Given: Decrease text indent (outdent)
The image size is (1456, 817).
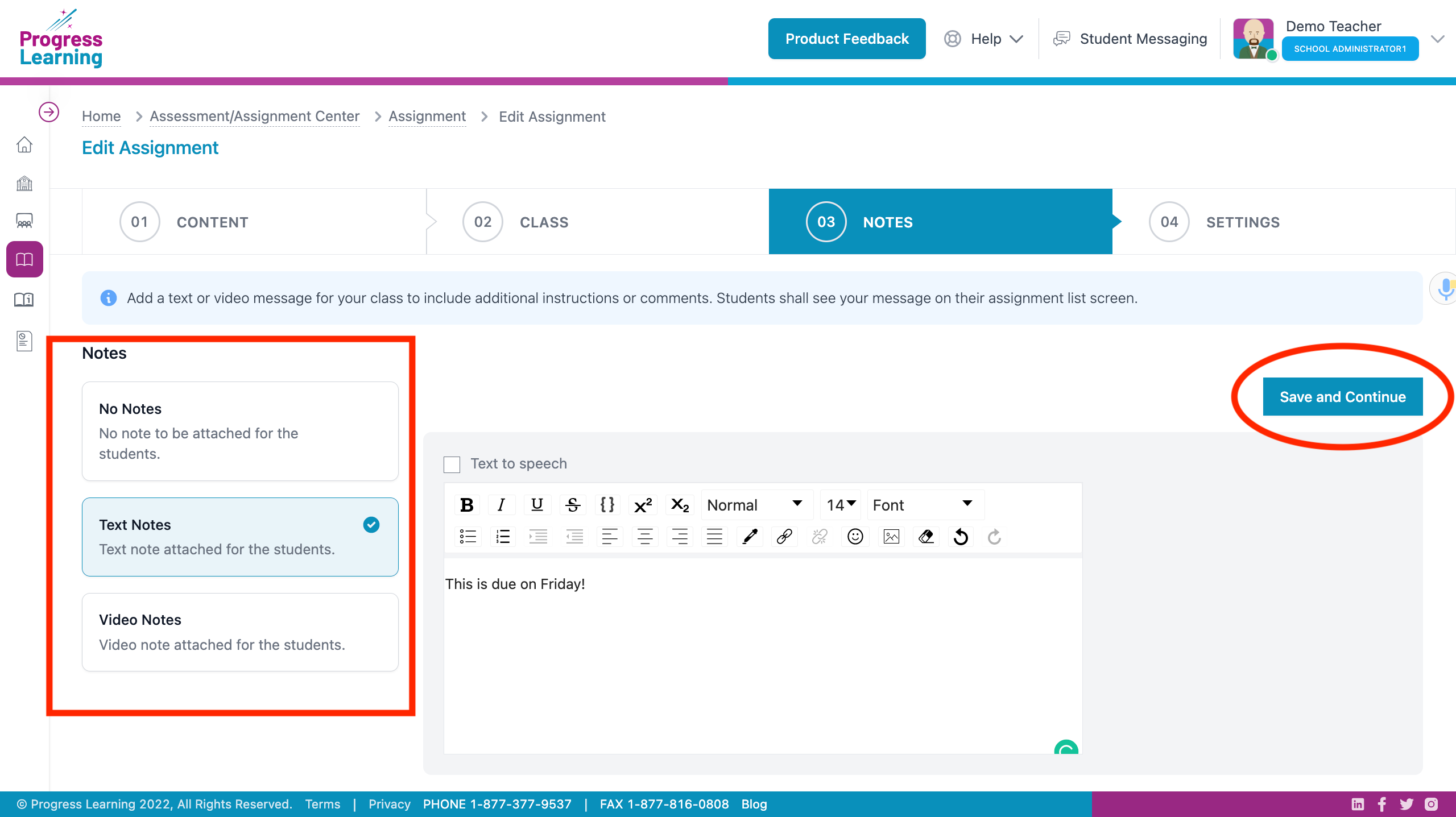Looking at the screenshot, I should click(x=574, y=536).
